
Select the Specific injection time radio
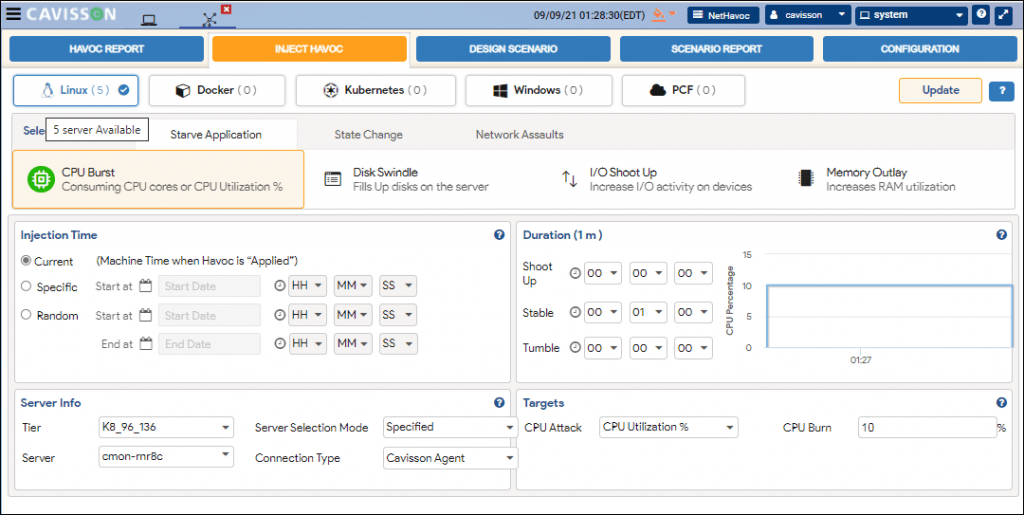[26, 286]
